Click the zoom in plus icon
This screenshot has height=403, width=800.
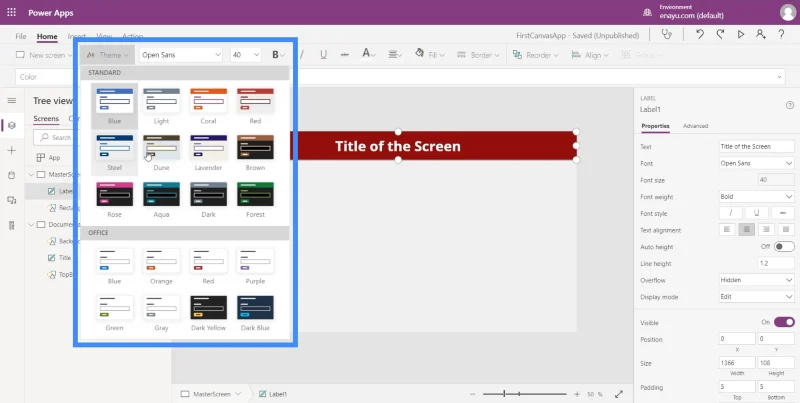click(x=577, y=394)
